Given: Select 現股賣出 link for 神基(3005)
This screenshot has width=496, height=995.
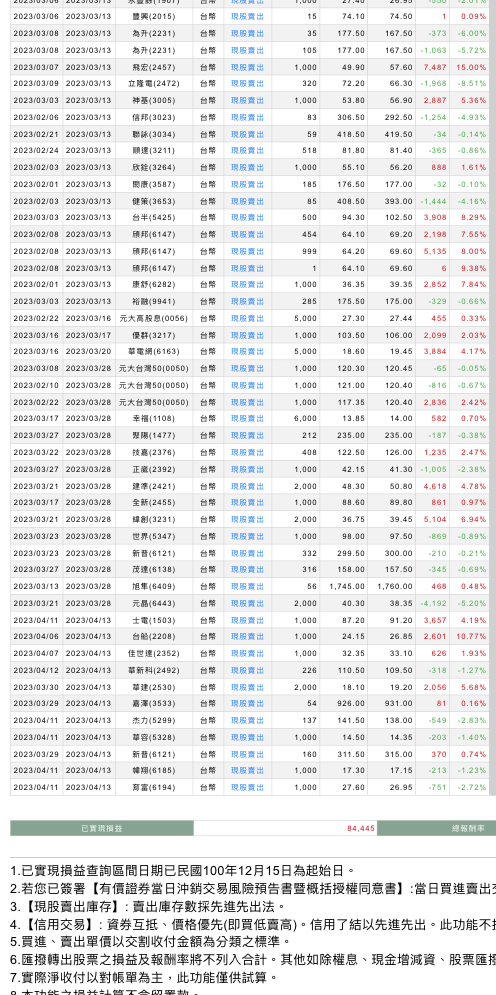Looking at the screenshot, I should (x=247, y=100).
